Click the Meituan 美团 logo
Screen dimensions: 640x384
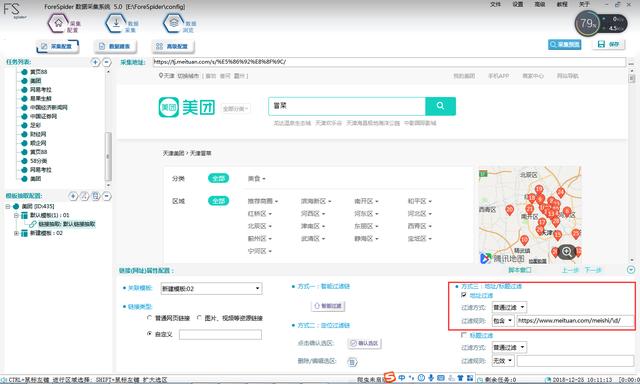[x=187, y=107]
